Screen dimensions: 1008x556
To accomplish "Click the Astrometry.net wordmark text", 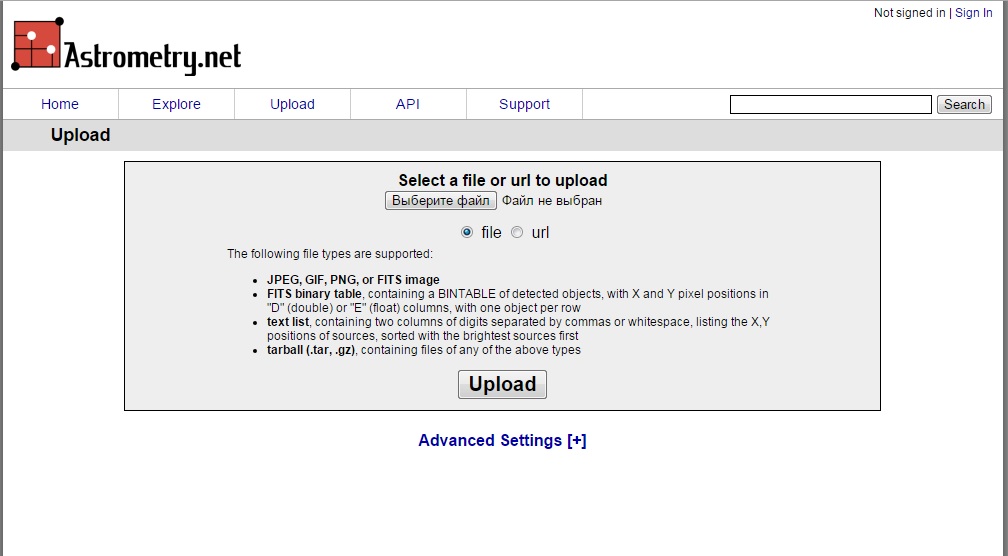I will pos(153,57).
